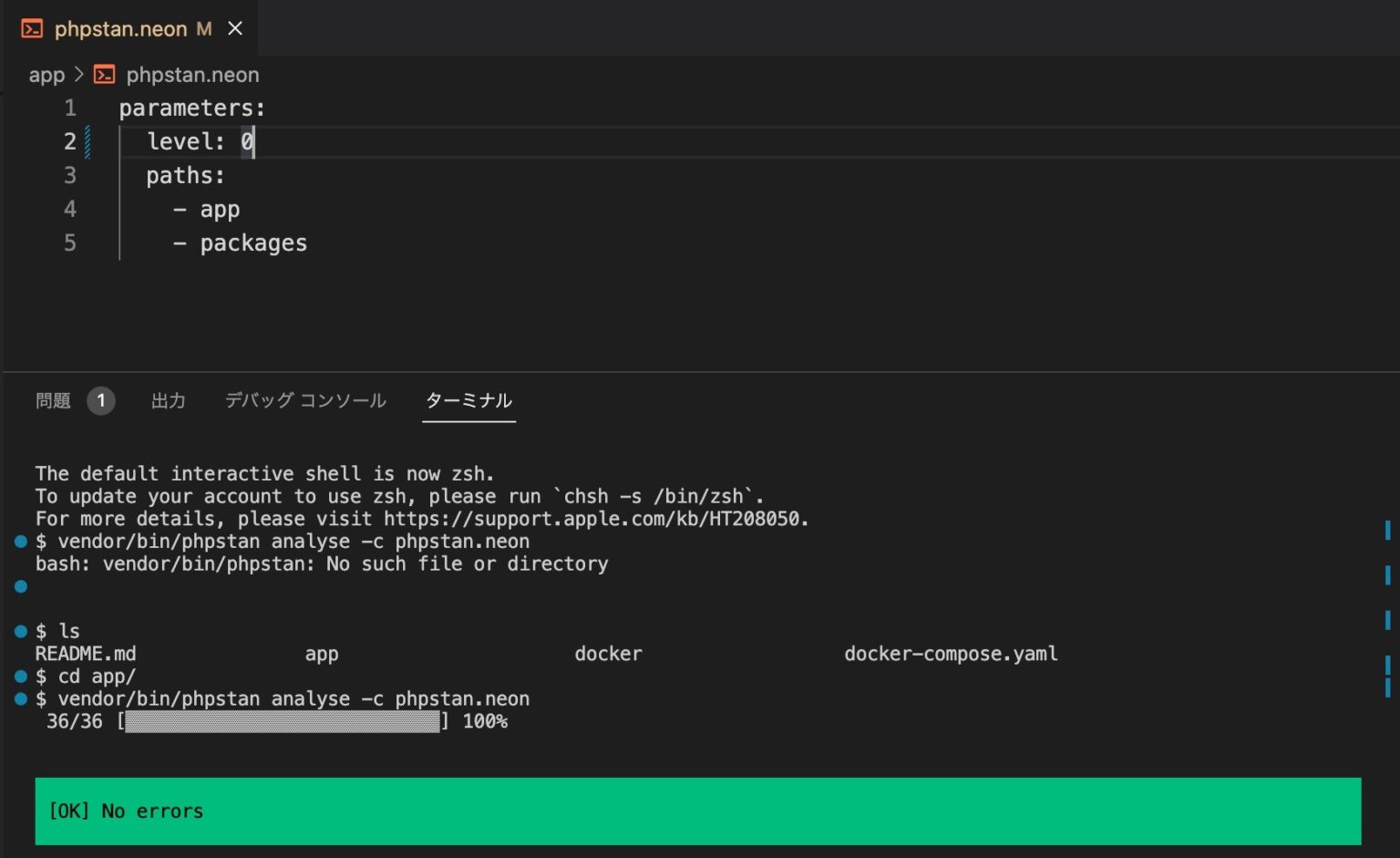This screenshot has width=1400, height=858.
Task: Close the phpstan.neon editor tab
Action: (235, 28)
